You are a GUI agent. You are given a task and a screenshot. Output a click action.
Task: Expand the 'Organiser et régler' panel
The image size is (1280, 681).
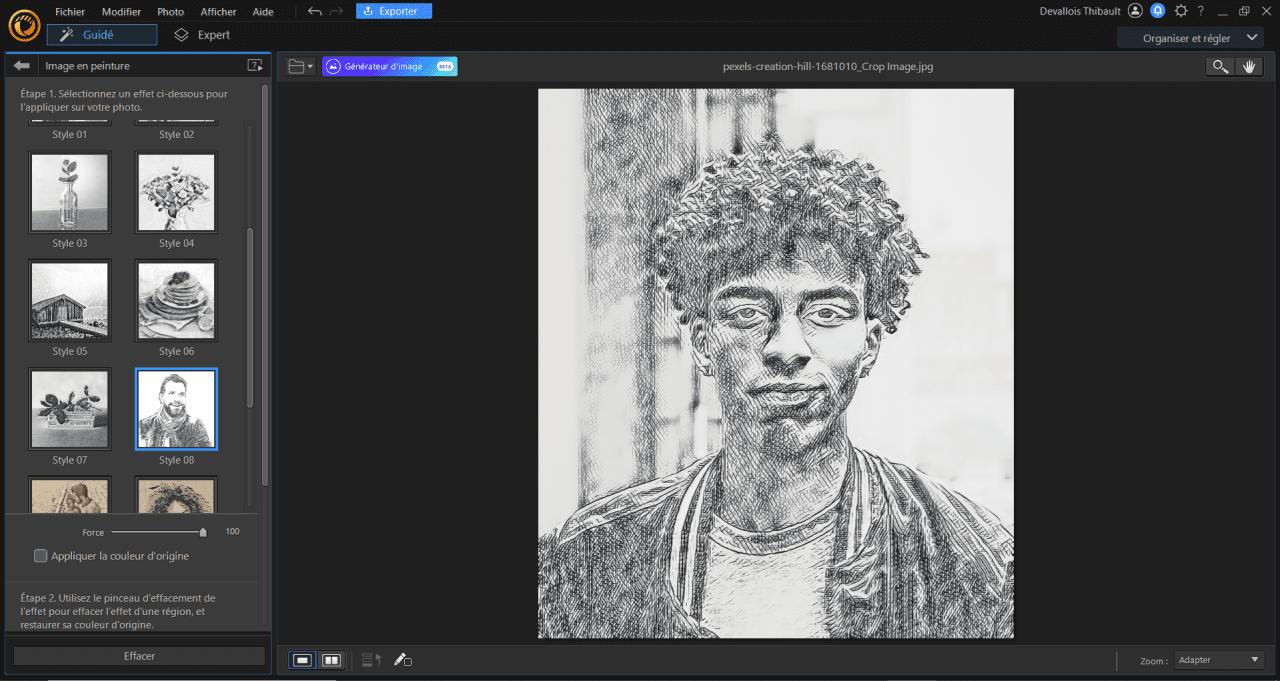click(x=1190, y=36)
